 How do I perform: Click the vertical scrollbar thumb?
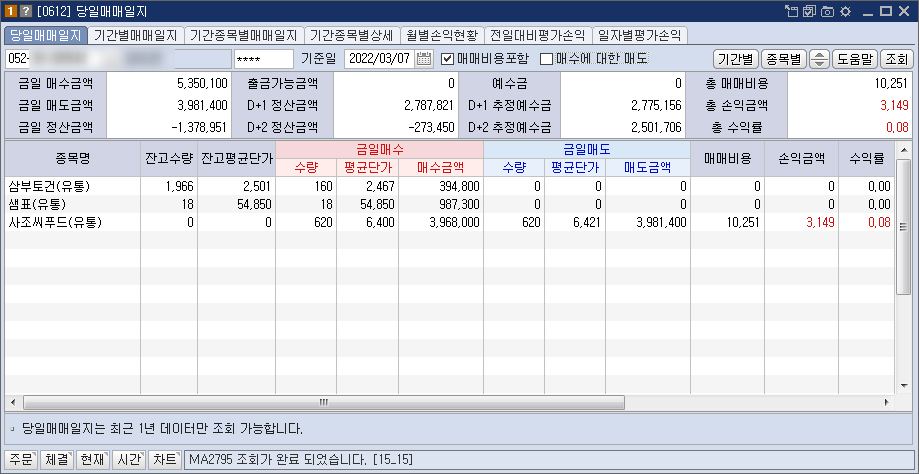[903, 227]
